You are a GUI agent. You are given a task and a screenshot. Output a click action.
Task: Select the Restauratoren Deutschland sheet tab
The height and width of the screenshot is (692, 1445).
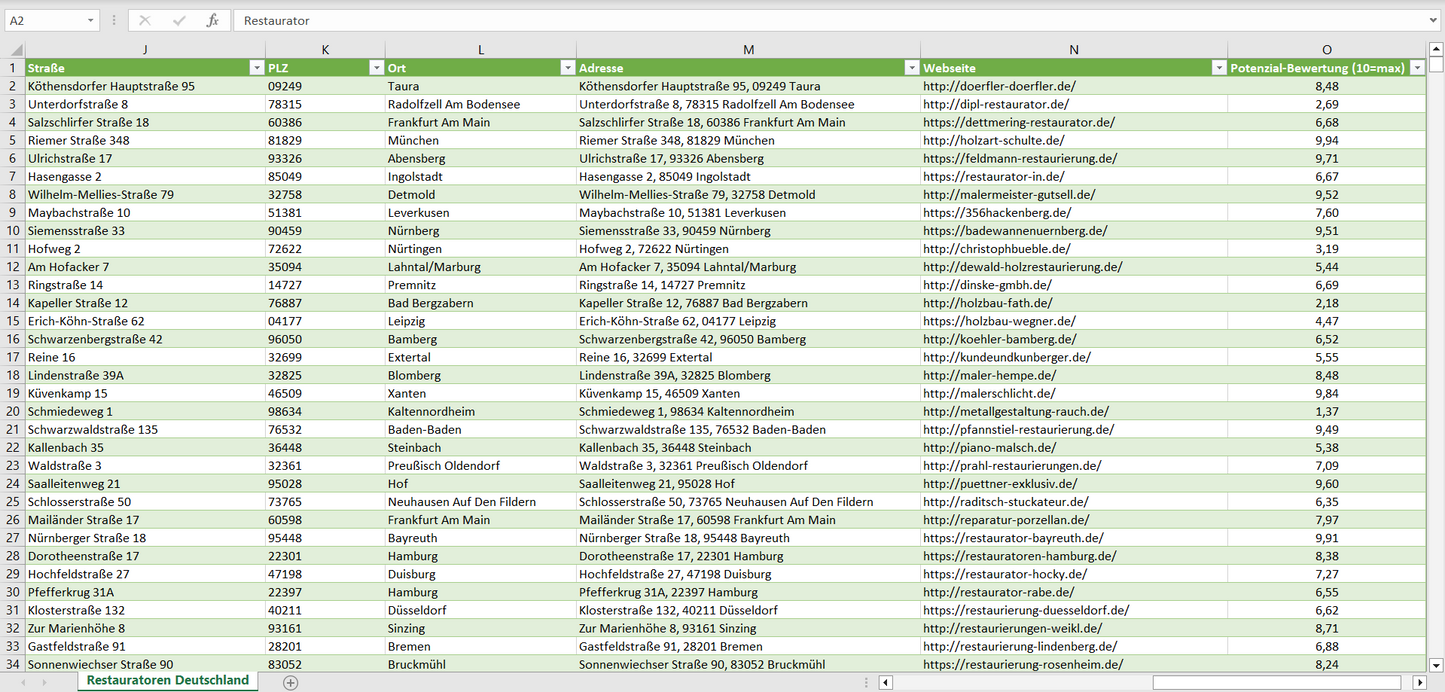[x=167, y=680]
